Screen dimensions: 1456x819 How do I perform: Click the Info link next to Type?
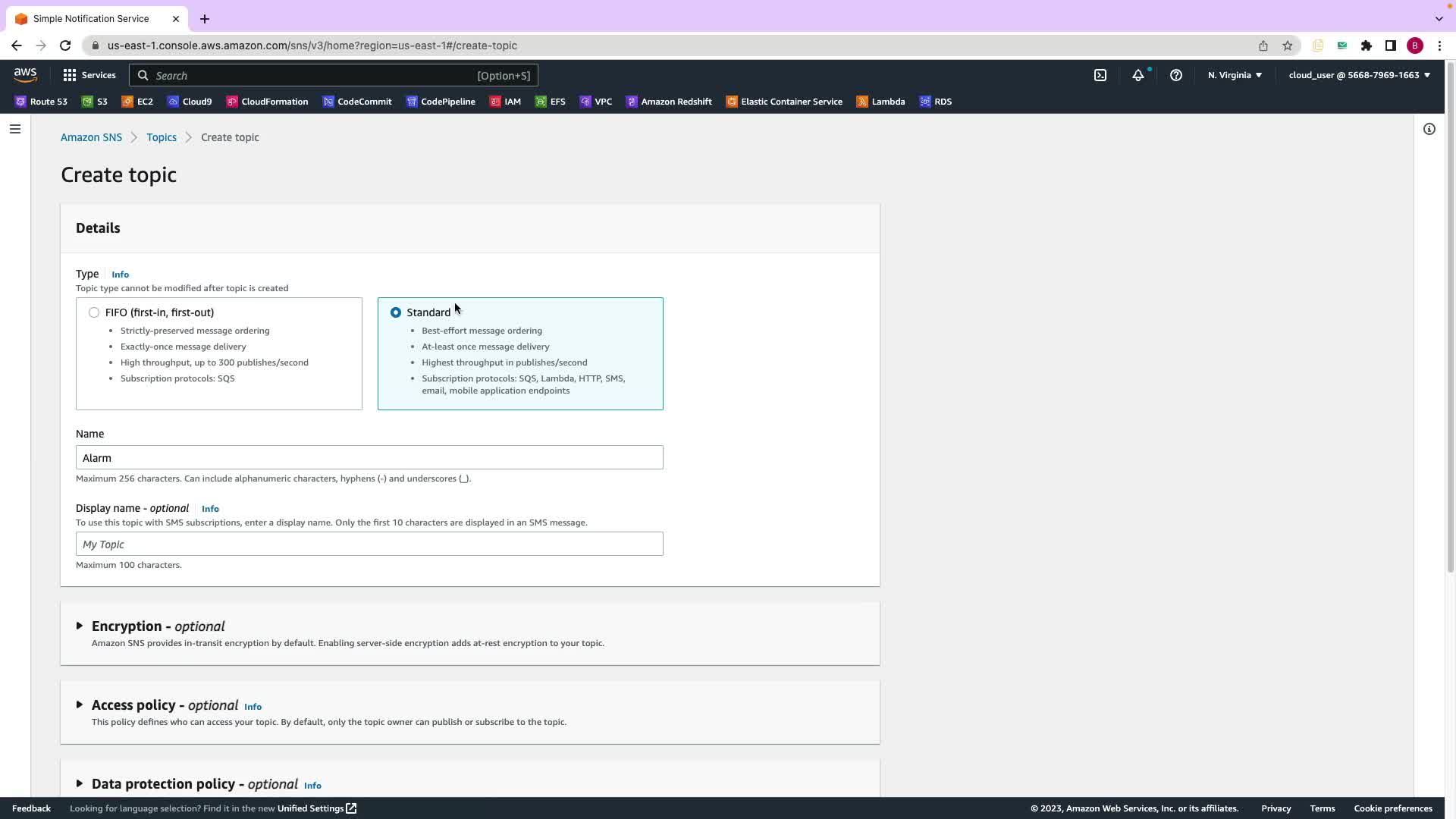pyautogui.click(x=120, y=275)
